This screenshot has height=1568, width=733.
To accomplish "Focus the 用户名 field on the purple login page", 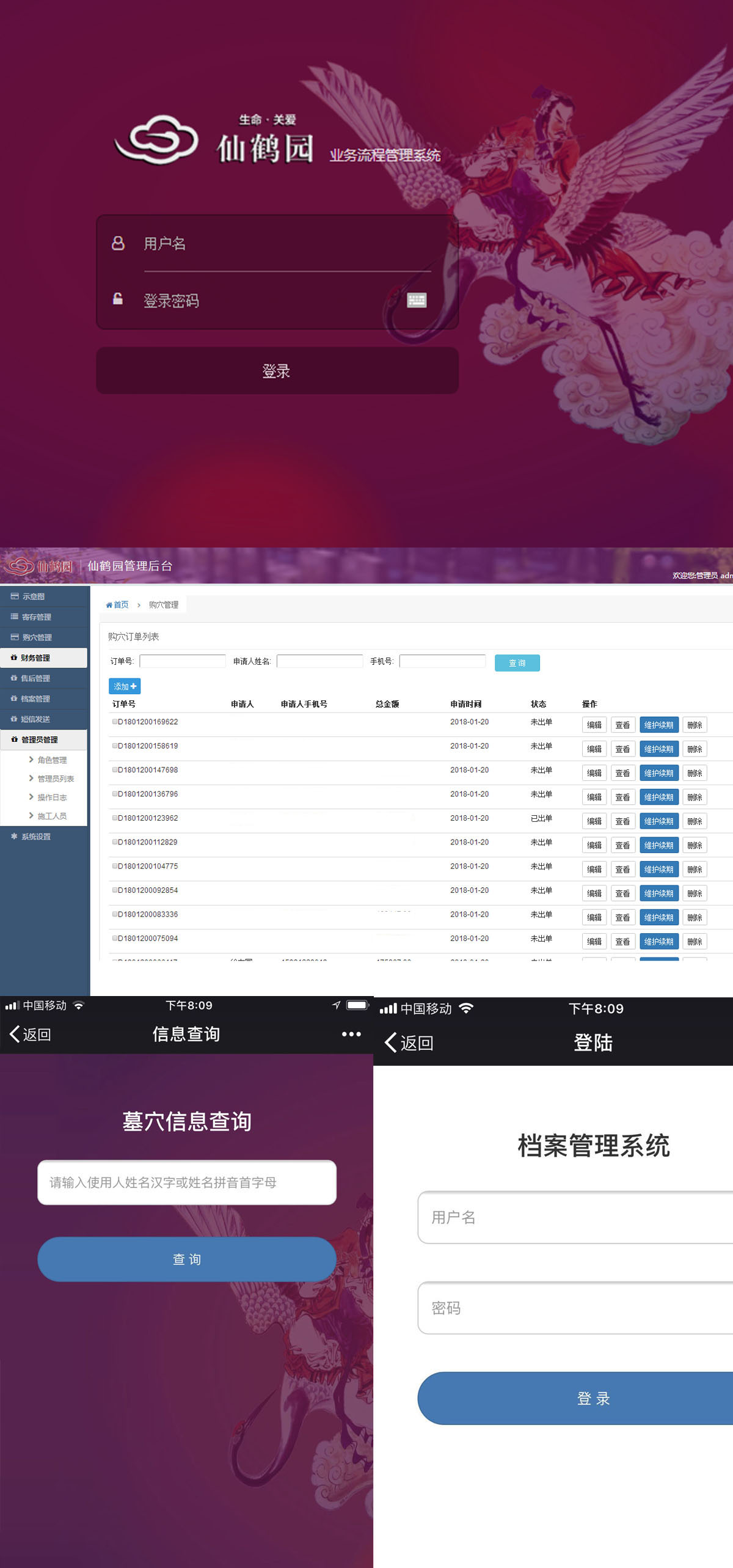I will (287, 244).
